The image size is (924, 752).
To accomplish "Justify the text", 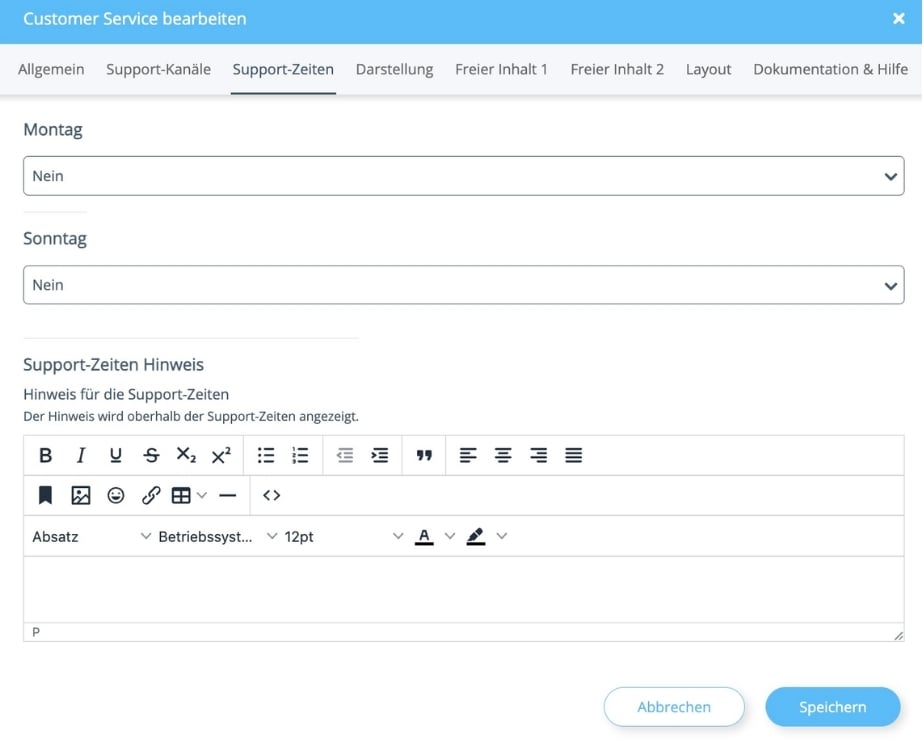I will tap(573, 456).
